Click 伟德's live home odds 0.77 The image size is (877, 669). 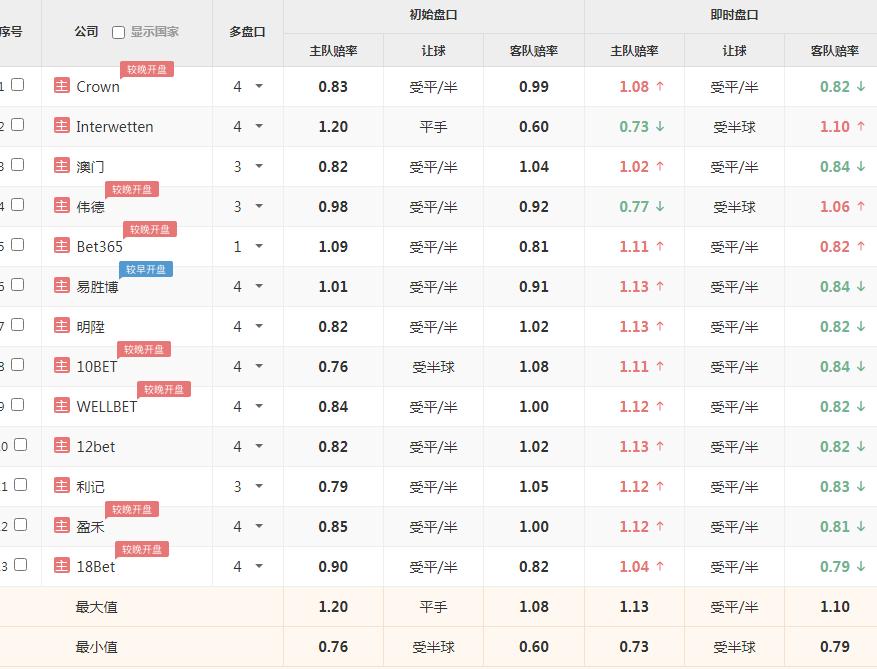(x=634, y=207)
